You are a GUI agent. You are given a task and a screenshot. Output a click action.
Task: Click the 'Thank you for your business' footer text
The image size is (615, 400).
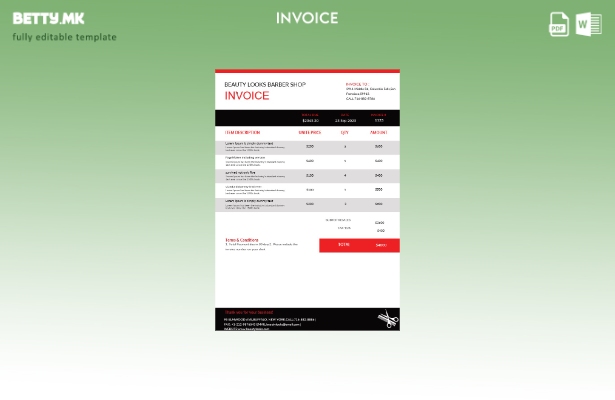coord(248,312)
